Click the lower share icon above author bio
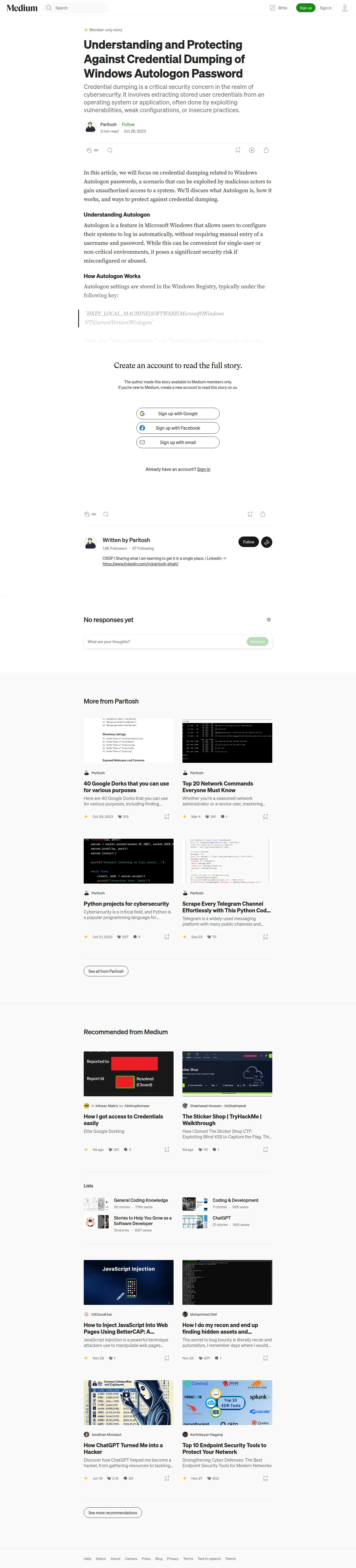Viewport: 356px width, 1568px height. point(263,514)
